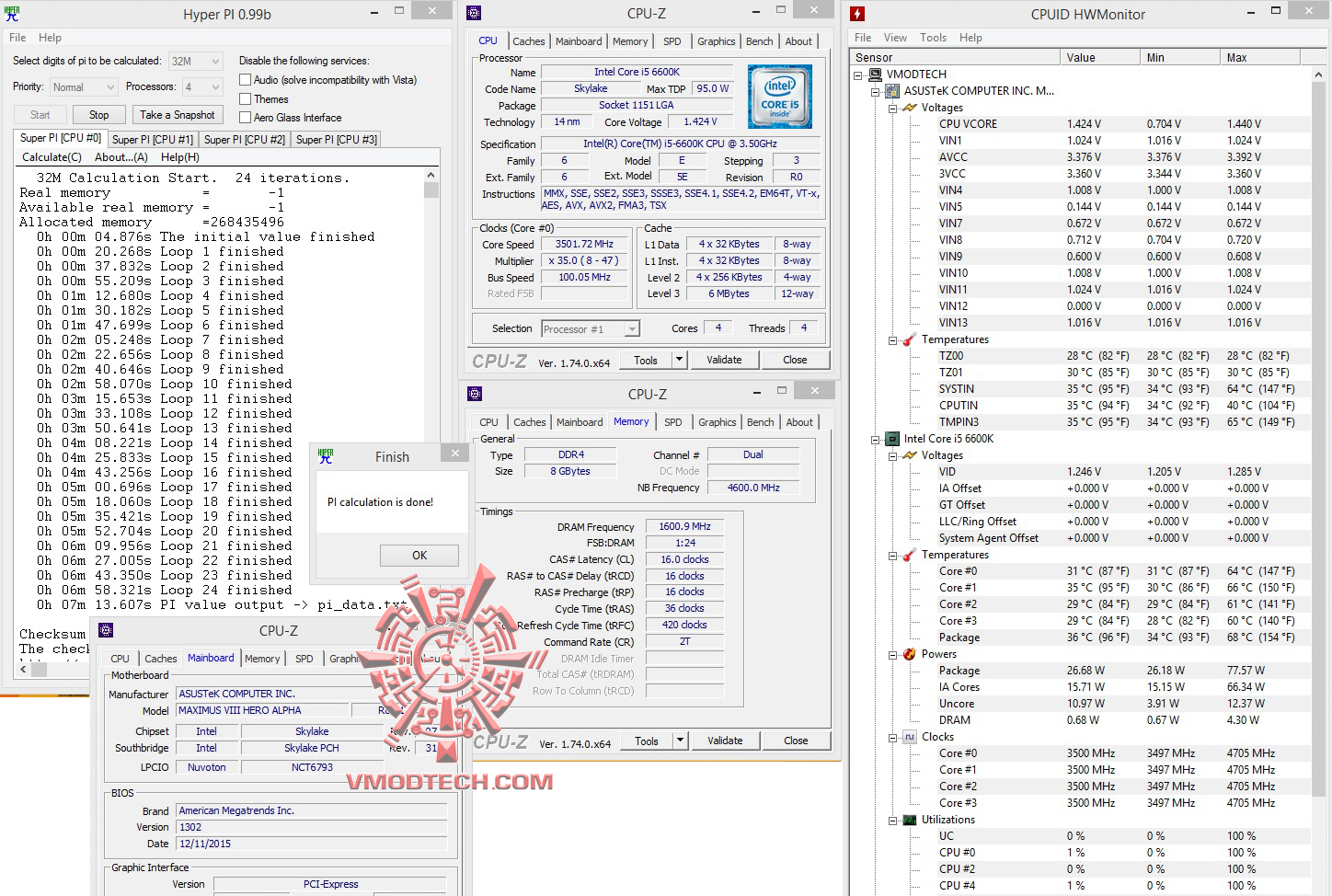Image resolution: width=1332 pixels, height=896 pixels.
Task: Open the Bench tab in the top CPU-Z window
Action: point(760,41)
